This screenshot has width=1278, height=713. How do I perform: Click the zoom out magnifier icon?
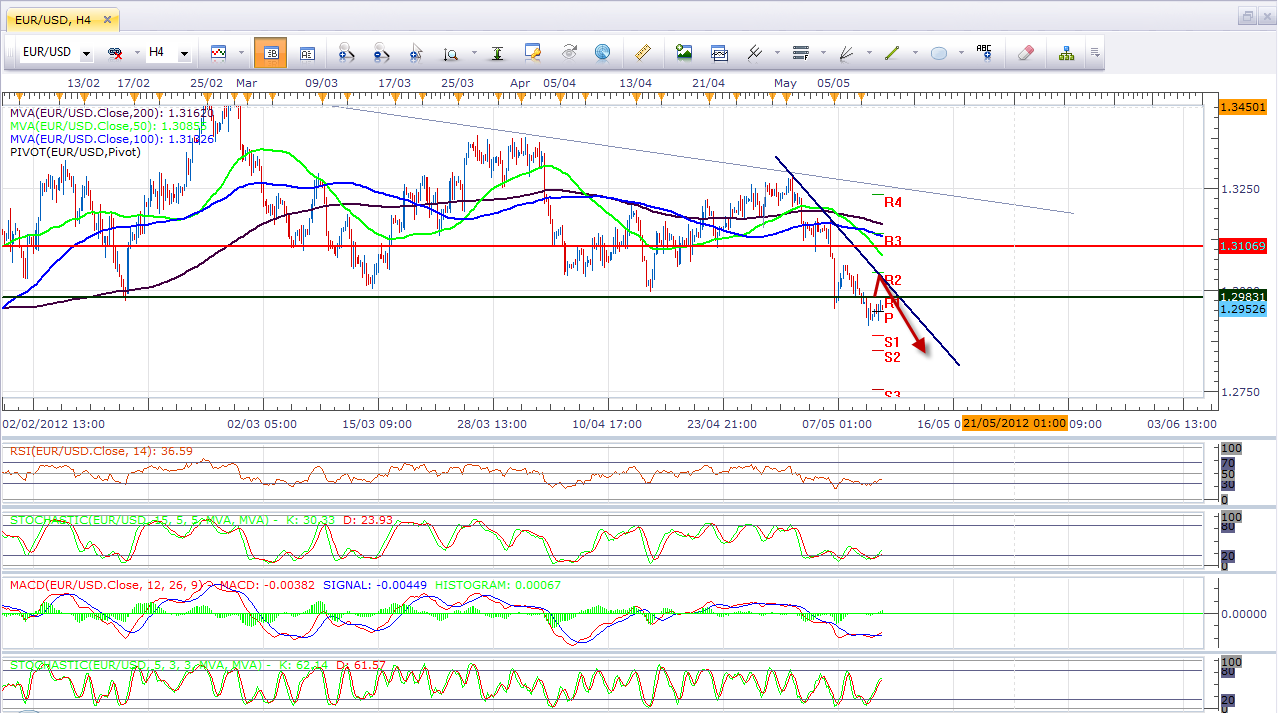tap(381, 52)
